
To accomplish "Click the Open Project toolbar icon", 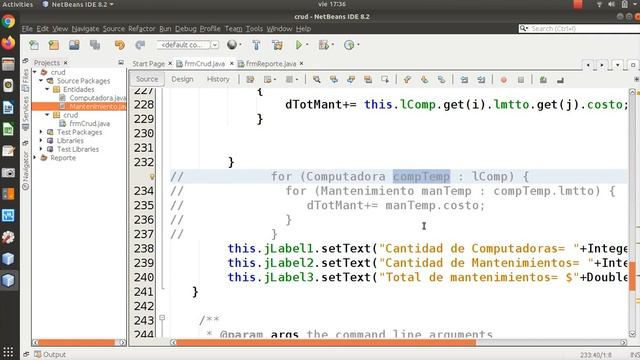I will pyautogui.click(x=74, y=45).
